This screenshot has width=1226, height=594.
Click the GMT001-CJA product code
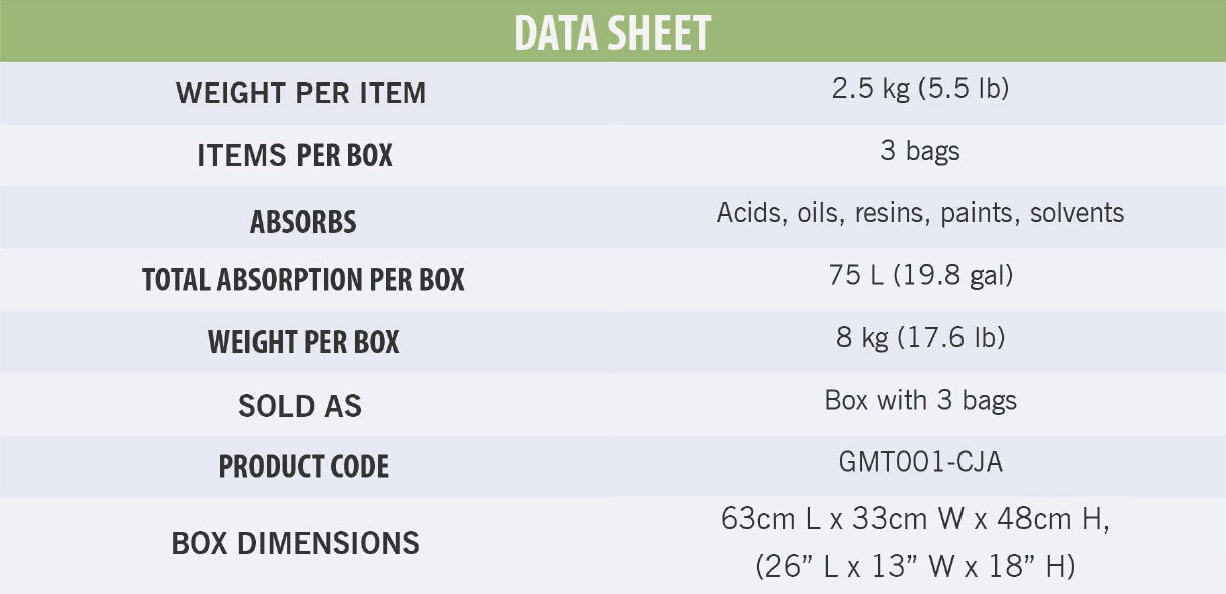[920, 463]
